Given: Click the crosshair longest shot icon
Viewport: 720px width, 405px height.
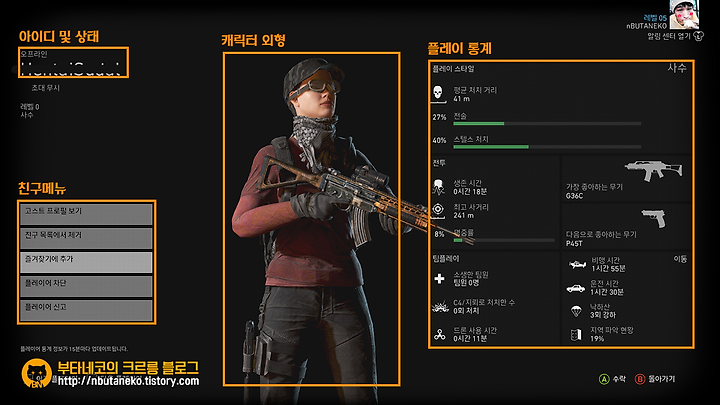Looking at the screenshot, I should pos(438,209).
